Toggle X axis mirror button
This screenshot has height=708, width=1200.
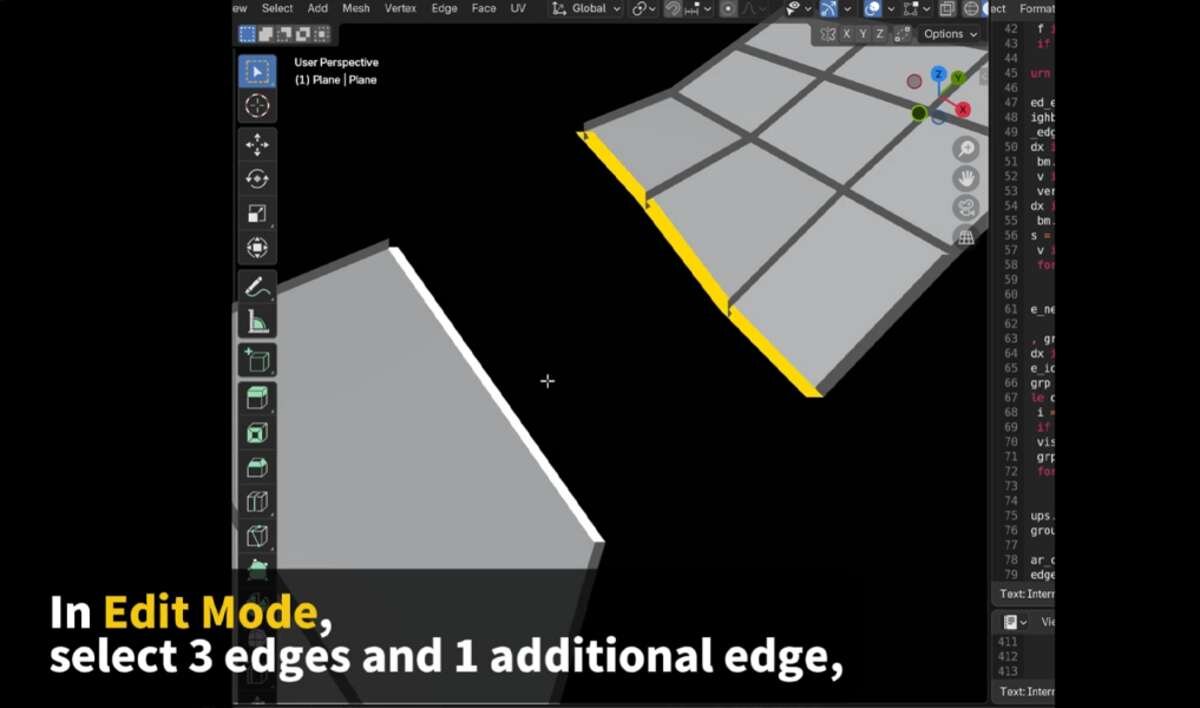846,34
